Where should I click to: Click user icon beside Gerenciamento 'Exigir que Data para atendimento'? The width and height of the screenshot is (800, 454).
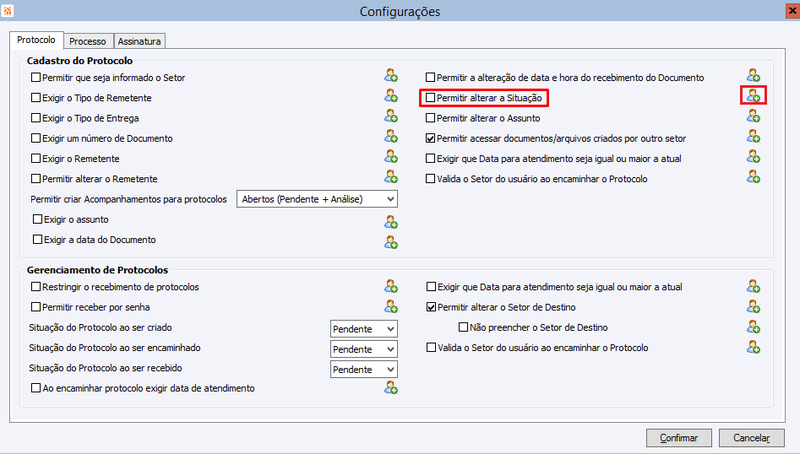(754, 286)
